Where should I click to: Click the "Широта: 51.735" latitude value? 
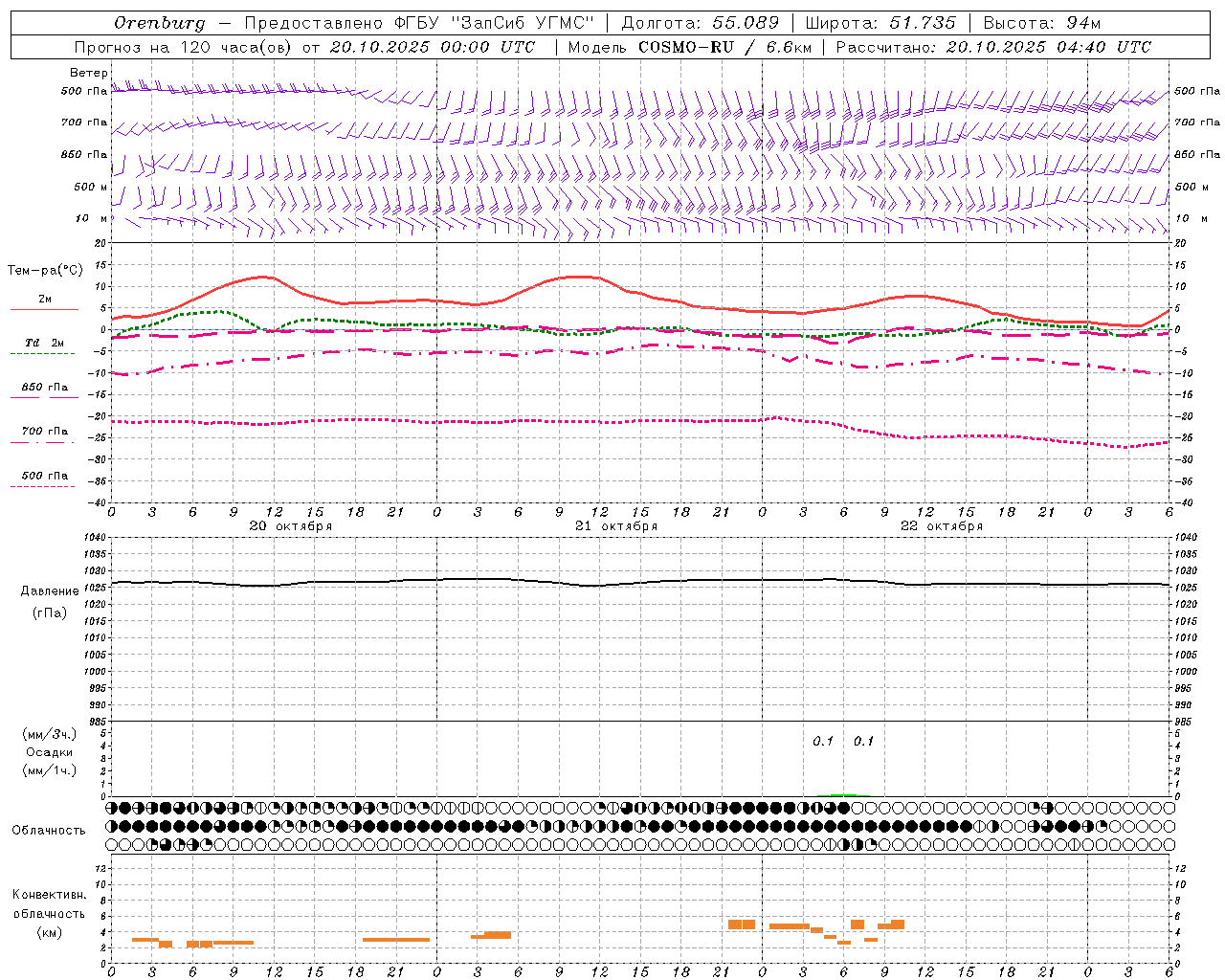point(880,23)
